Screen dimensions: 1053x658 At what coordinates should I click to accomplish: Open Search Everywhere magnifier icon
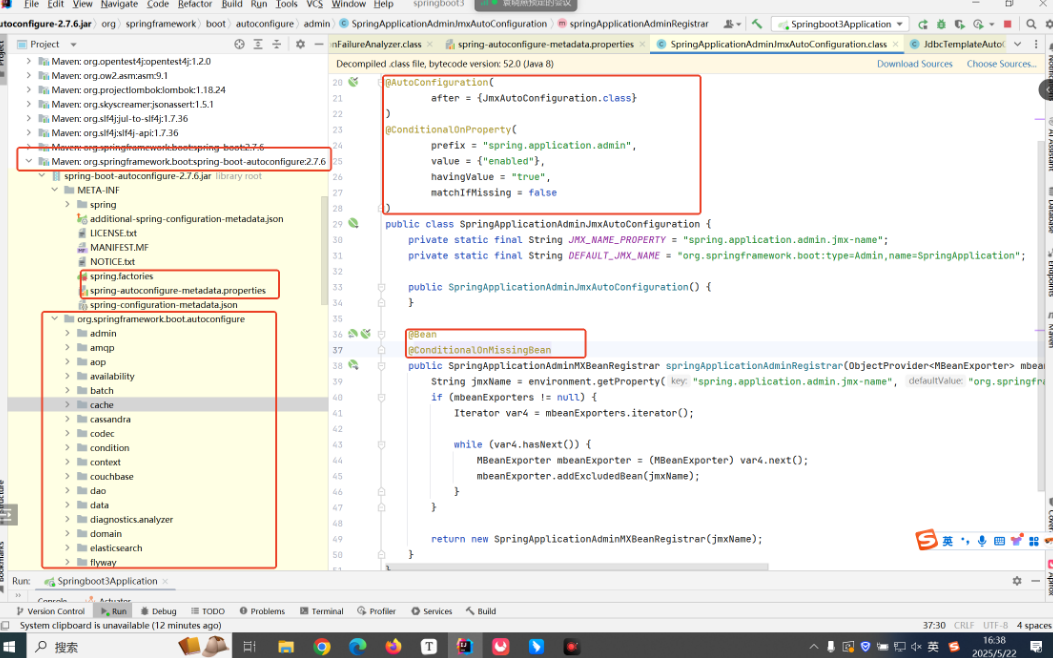[x=1031, y=24]
